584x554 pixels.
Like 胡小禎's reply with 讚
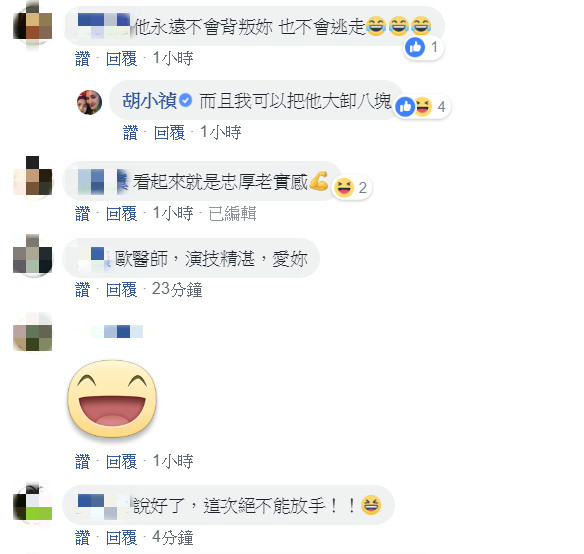[x=130, y=132]
